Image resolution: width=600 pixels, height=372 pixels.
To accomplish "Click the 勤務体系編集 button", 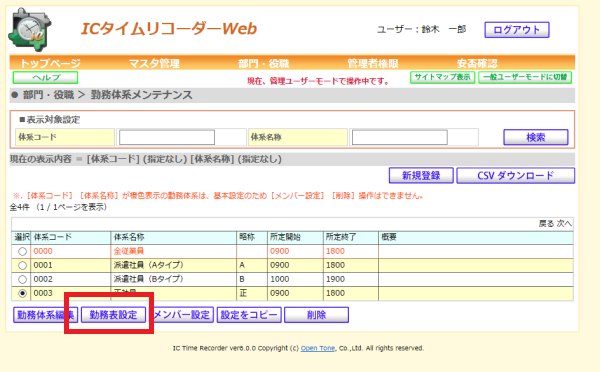I will pos(46,315).
